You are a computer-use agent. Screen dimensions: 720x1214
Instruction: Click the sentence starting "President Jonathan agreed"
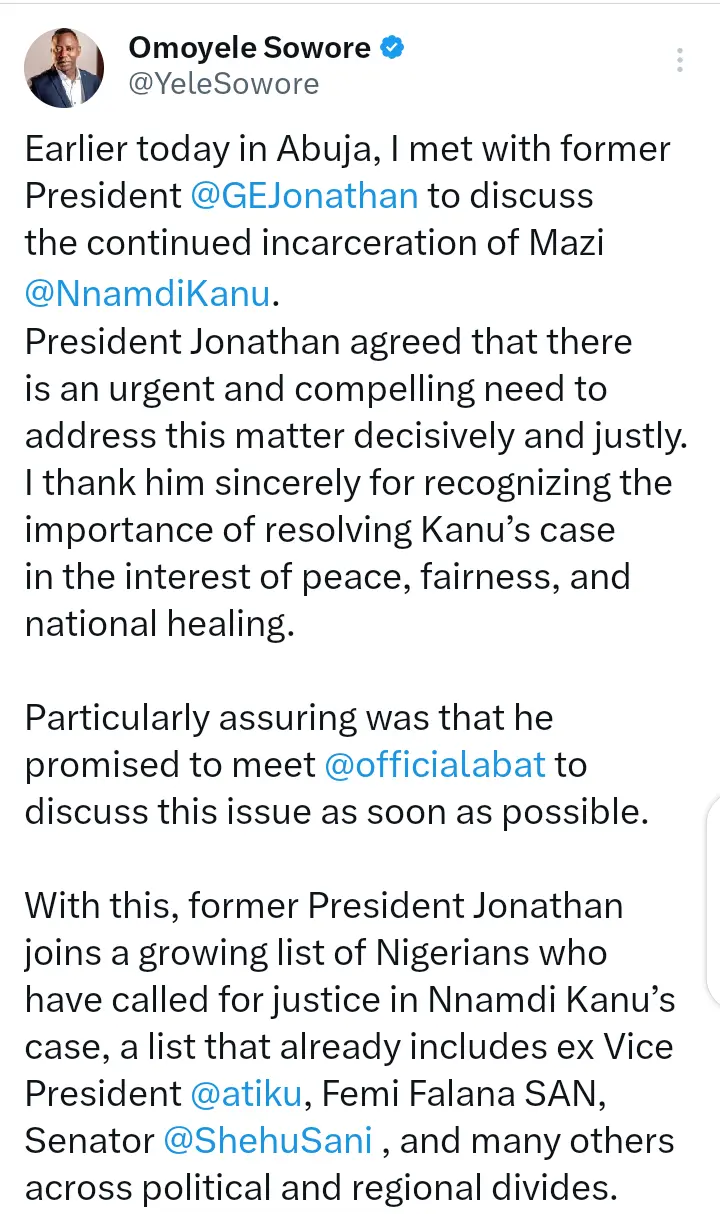click(328, 342)
